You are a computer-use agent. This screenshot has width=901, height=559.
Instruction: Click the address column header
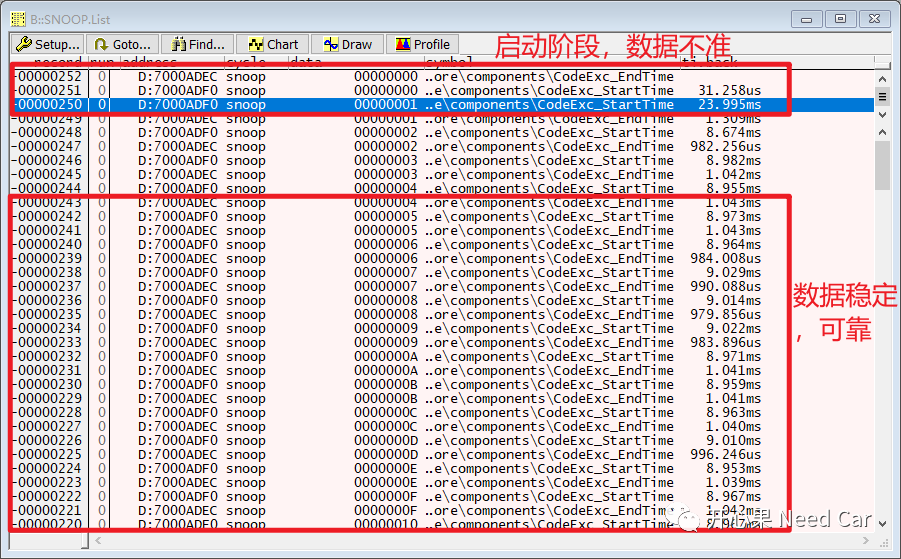(150, 62)
